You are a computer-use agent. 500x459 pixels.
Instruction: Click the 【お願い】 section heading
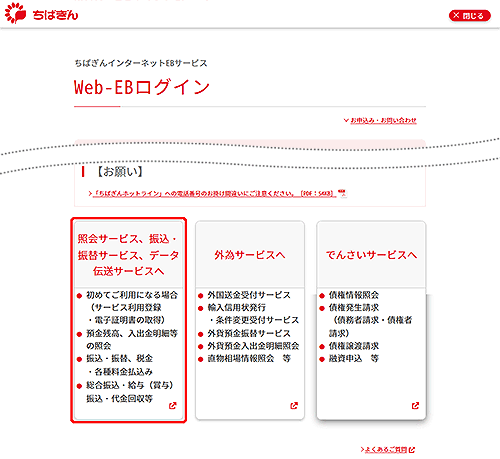(x=119, y=172)
